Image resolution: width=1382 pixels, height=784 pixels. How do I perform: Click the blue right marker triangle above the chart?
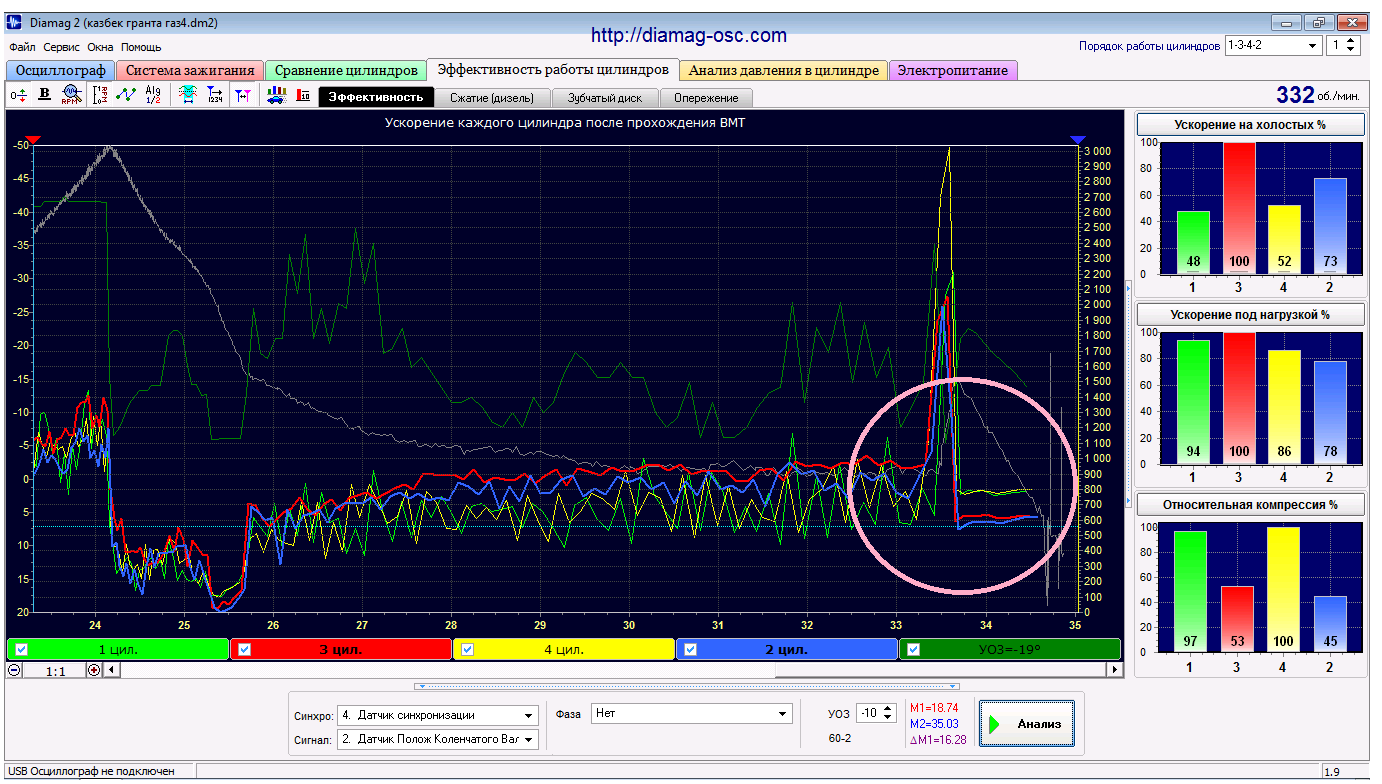pos(1077,139)
